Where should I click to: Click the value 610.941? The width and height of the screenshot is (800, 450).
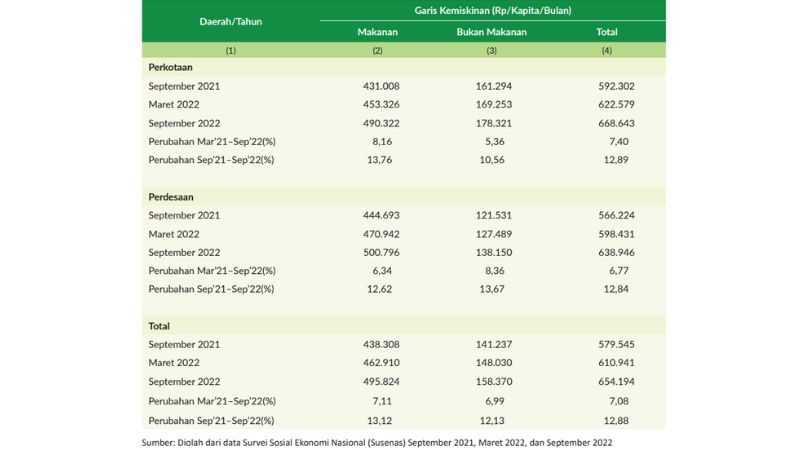click(x=616, y=363)
